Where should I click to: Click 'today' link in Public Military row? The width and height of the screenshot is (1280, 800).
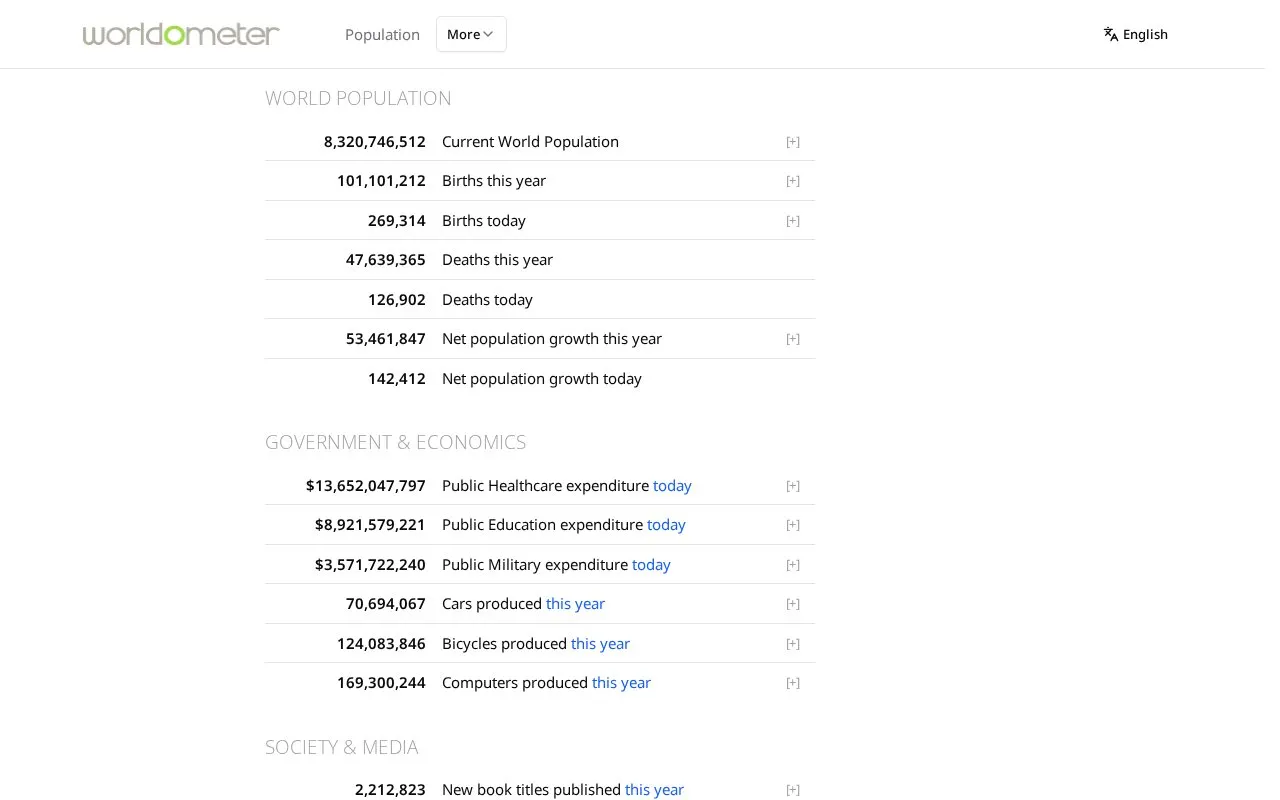point(651,565)
